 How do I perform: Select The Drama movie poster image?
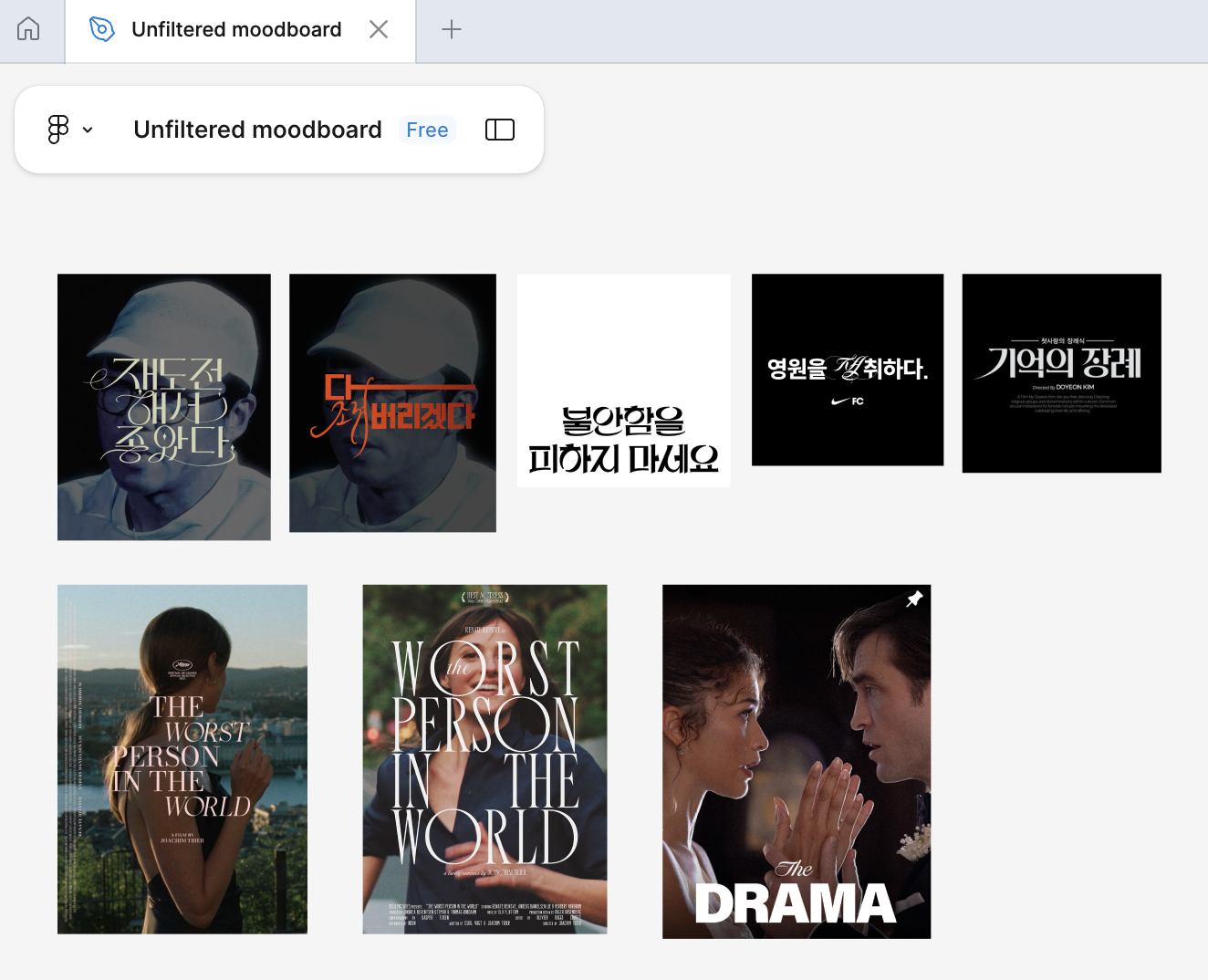pyautogui.click(x=796, y=761)
